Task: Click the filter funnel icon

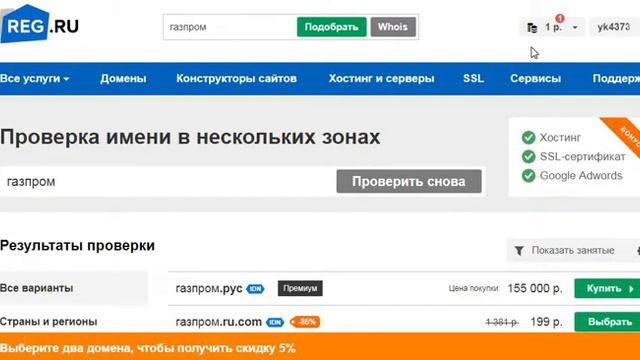Action: click(x=519, y=251)
